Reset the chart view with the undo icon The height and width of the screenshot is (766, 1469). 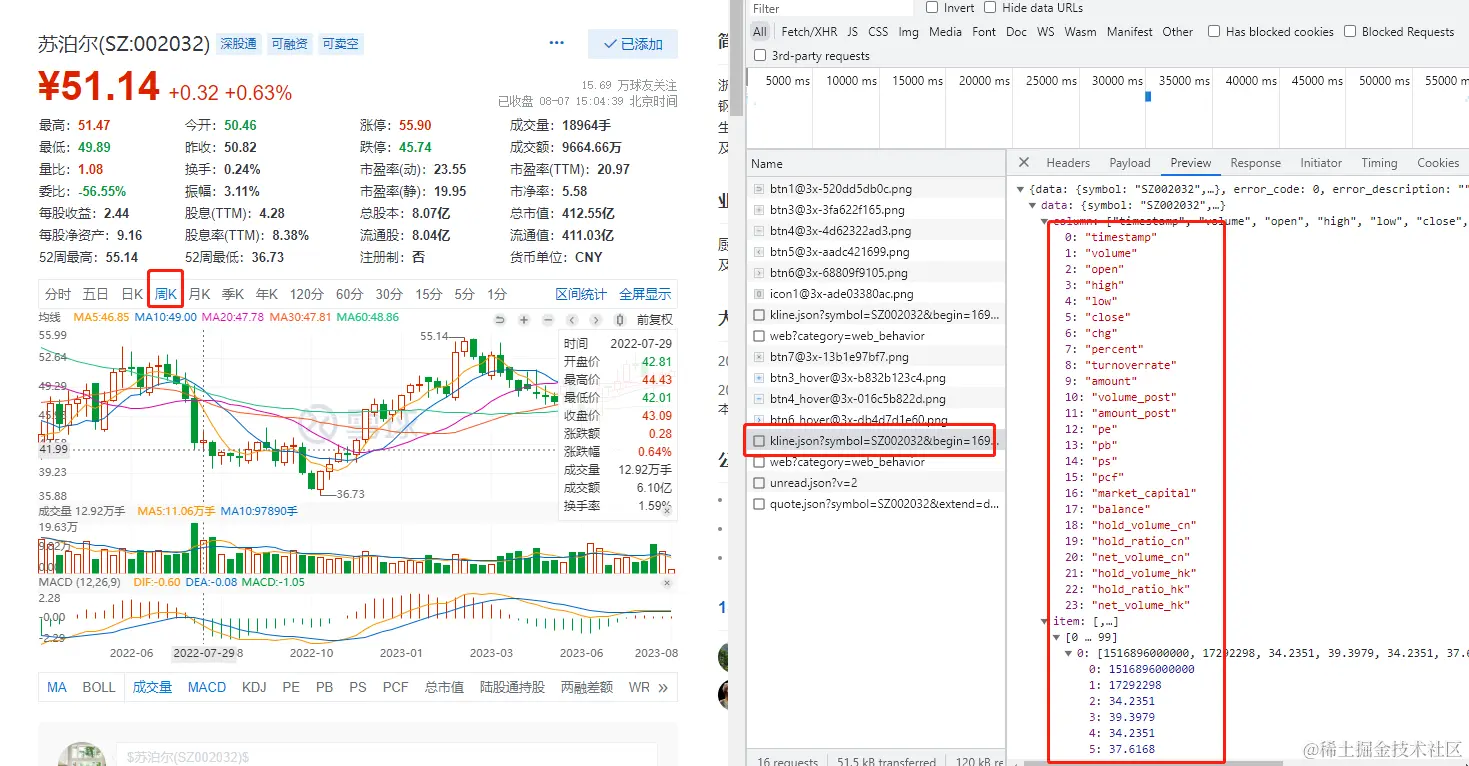[x=500, y=320]
